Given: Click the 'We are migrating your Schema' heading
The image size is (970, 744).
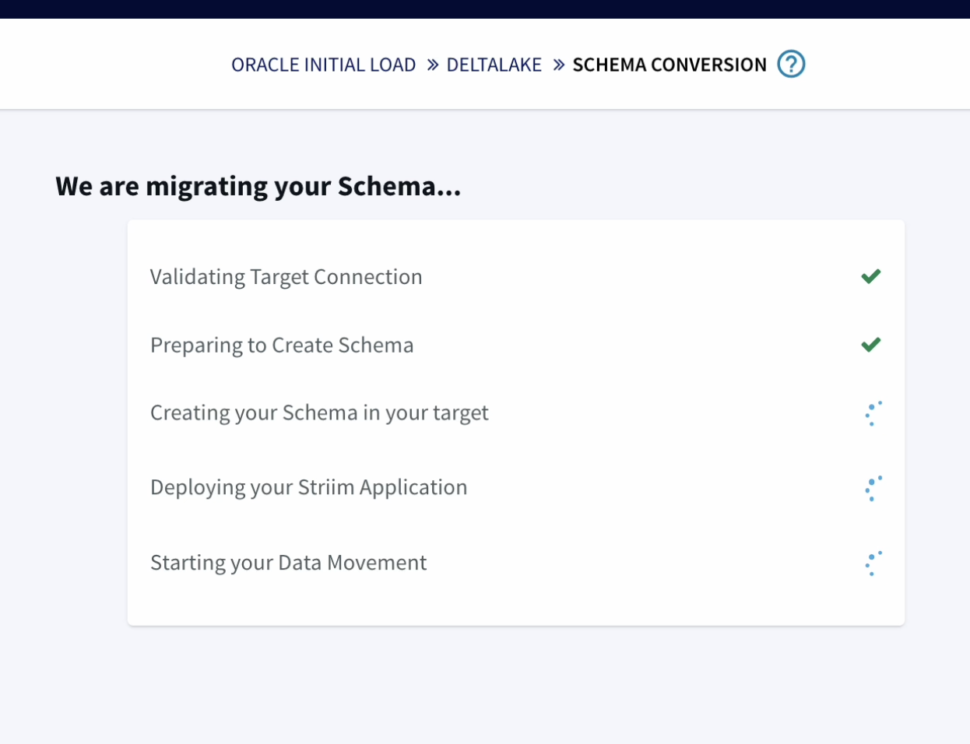Looking at the screenshot, I should (258, 186).
